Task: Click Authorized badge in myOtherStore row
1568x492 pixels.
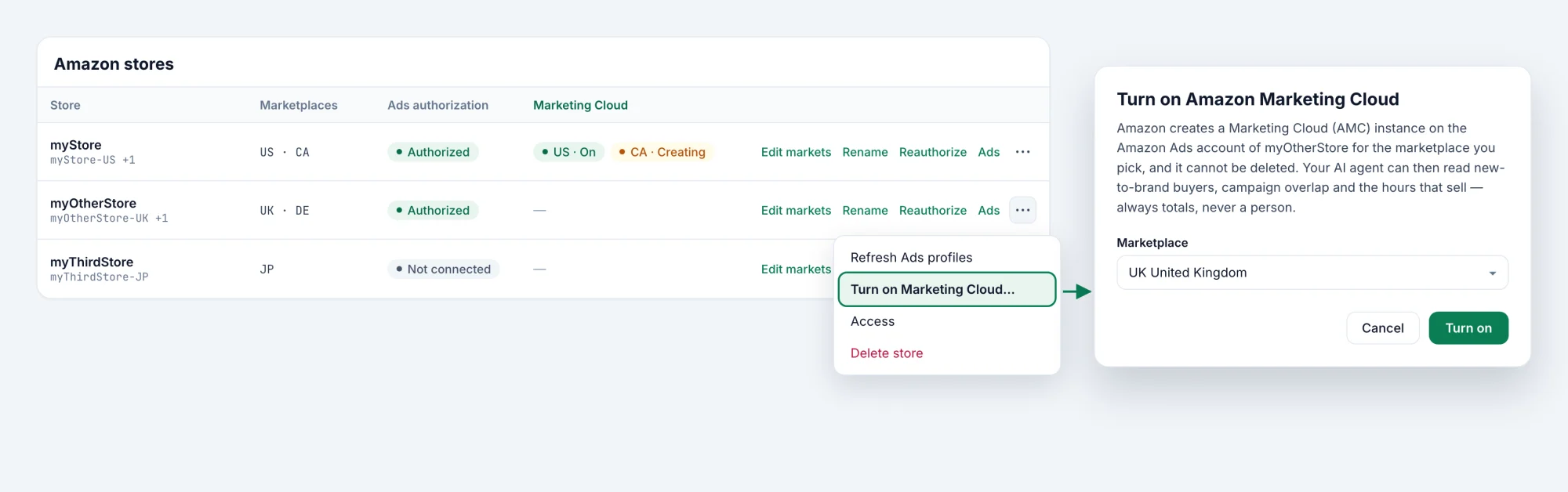Action: [x=433, y=210]
